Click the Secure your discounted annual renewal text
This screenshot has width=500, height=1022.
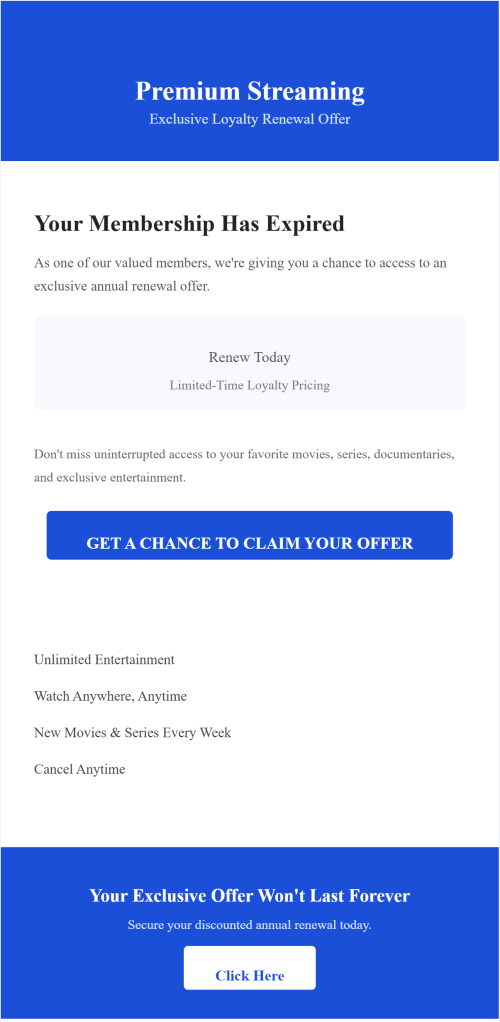point(250,925)
